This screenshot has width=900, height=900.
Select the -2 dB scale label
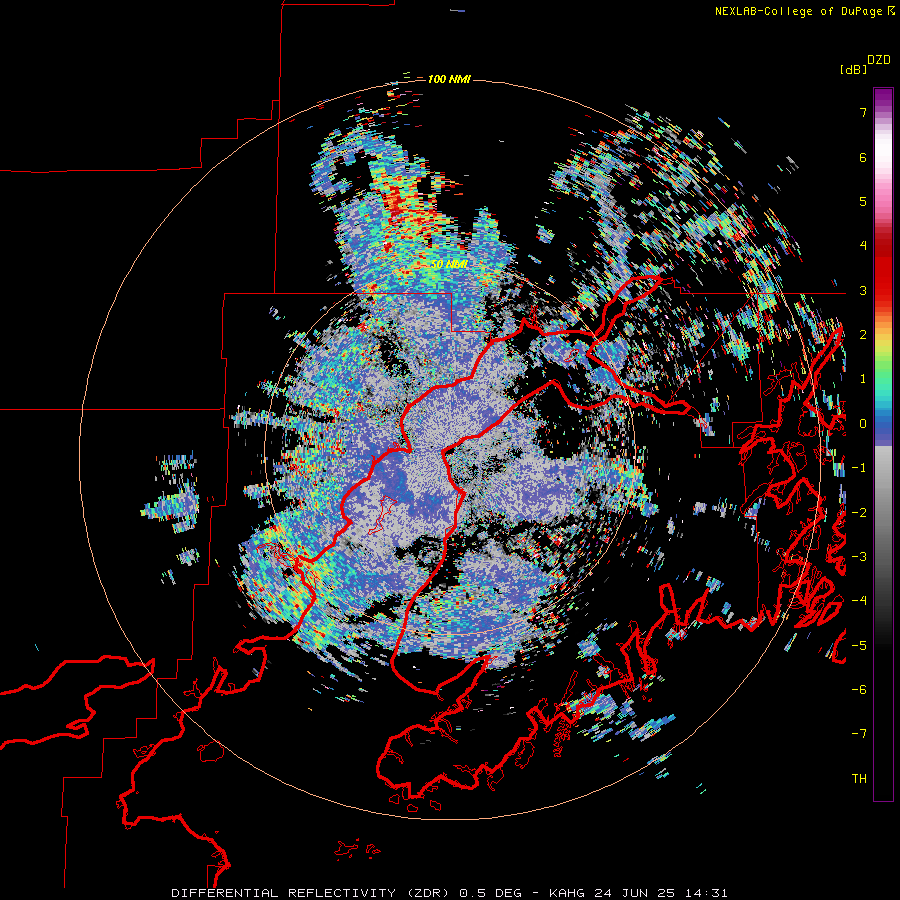859,512
